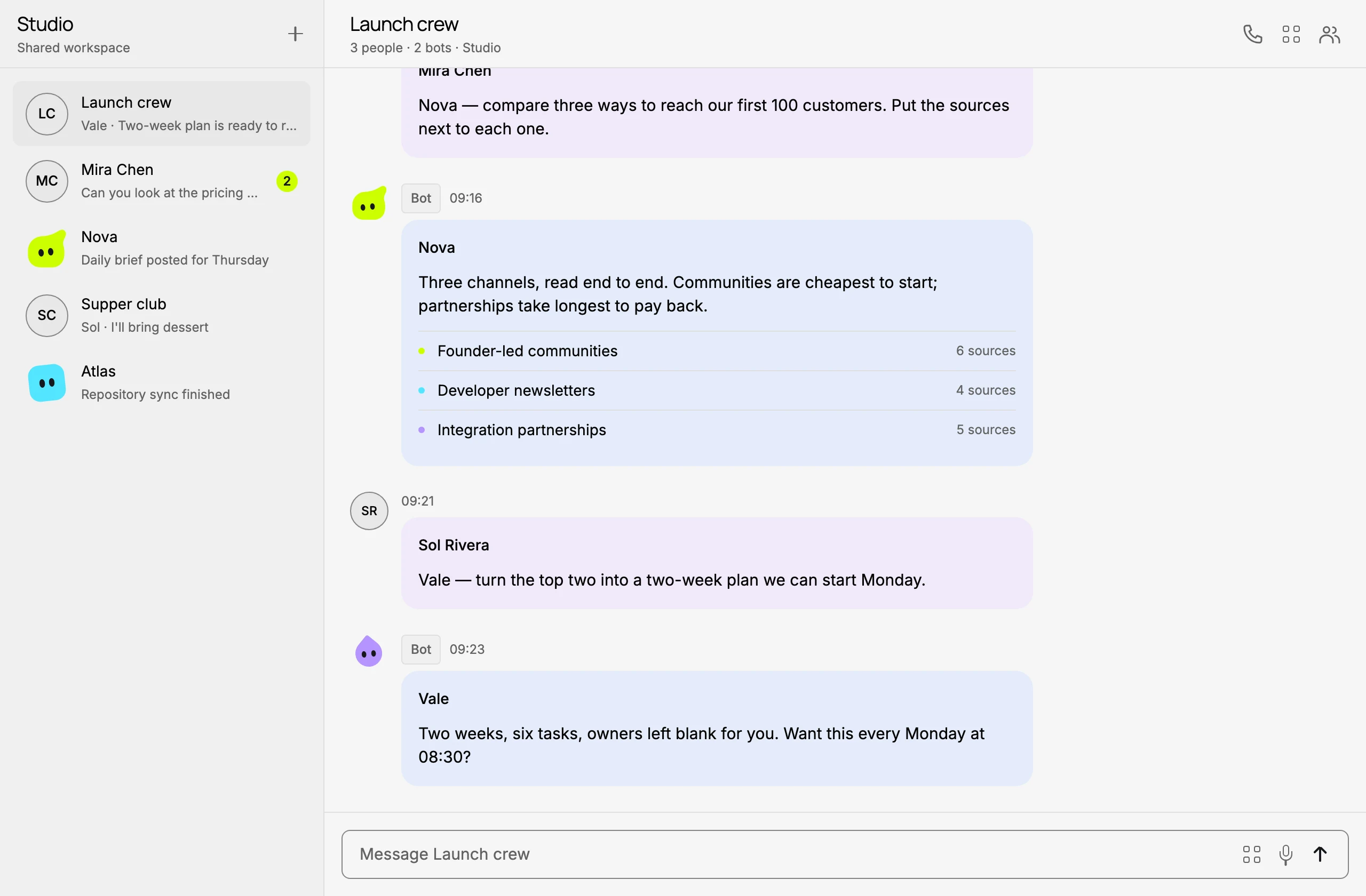Viewport: 1366px width, 896px height.
Task: Click Vale's purple bot avatar in chat
Action: [369, 651]
